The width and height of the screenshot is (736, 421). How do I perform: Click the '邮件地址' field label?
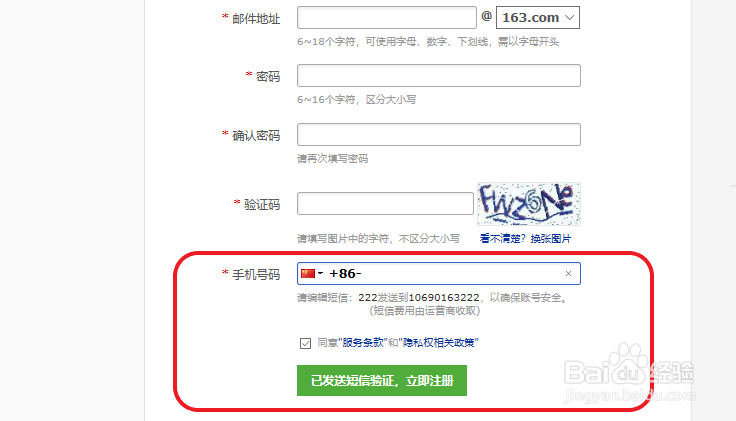(256, 19)
